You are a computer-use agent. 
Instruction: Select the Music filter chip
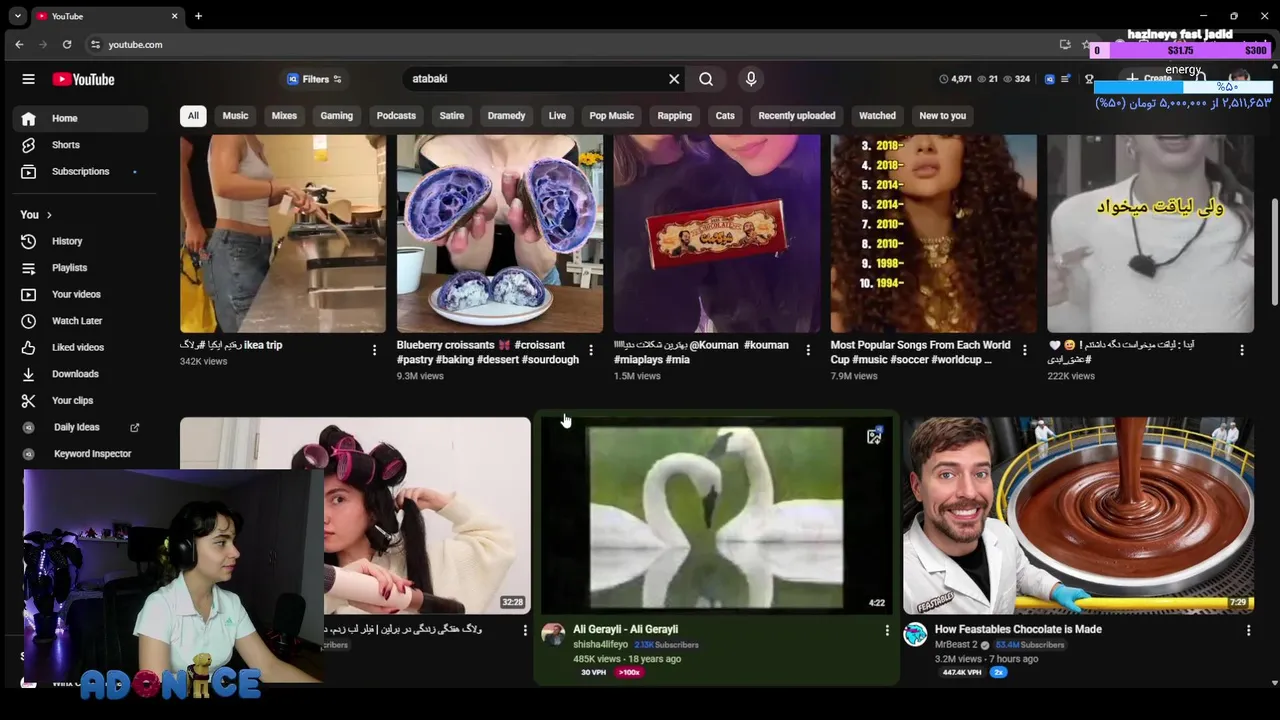tap(235, 116)
